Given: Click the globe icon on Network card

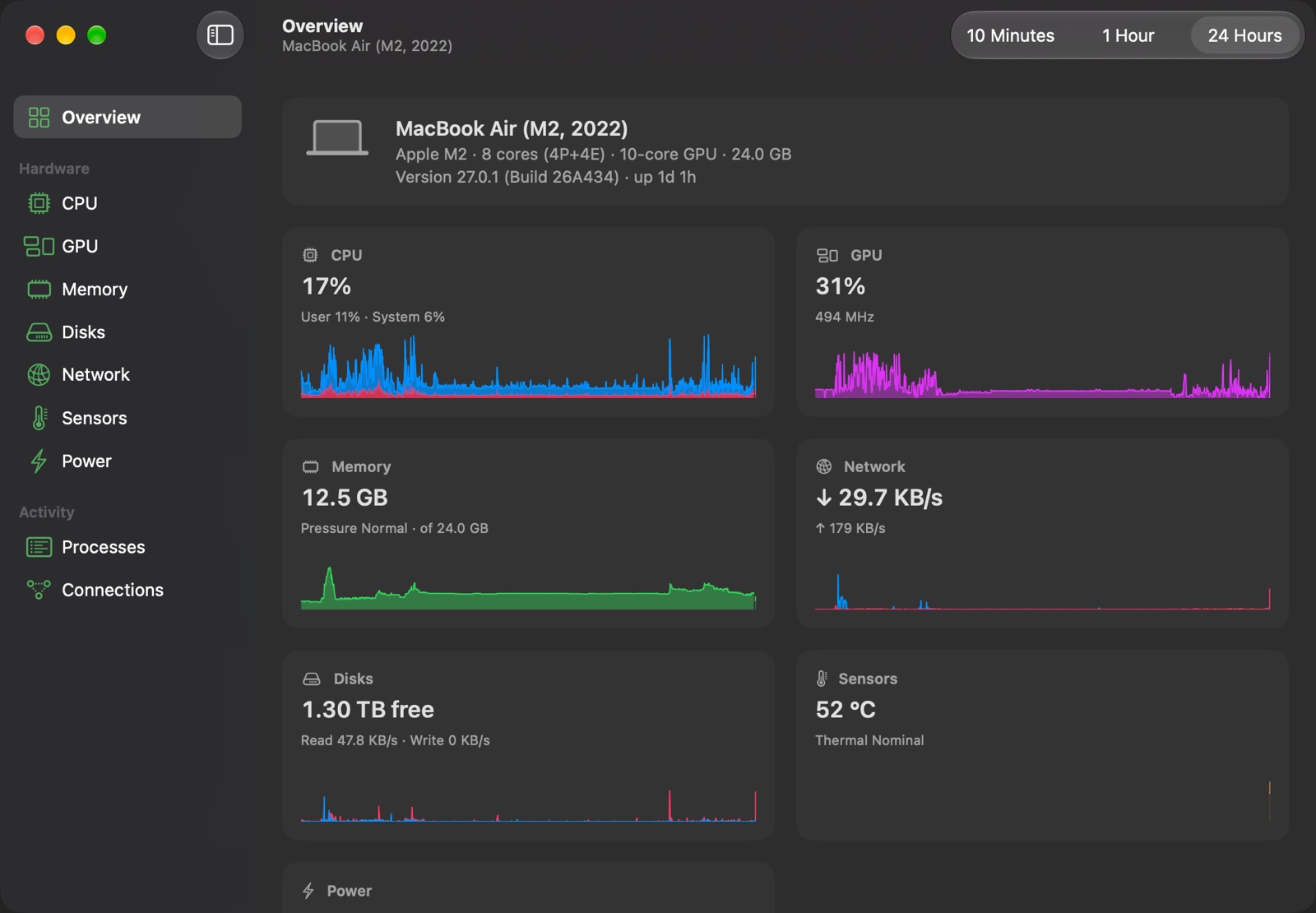Looking at the screenshot, I should [x=824, y=466].
